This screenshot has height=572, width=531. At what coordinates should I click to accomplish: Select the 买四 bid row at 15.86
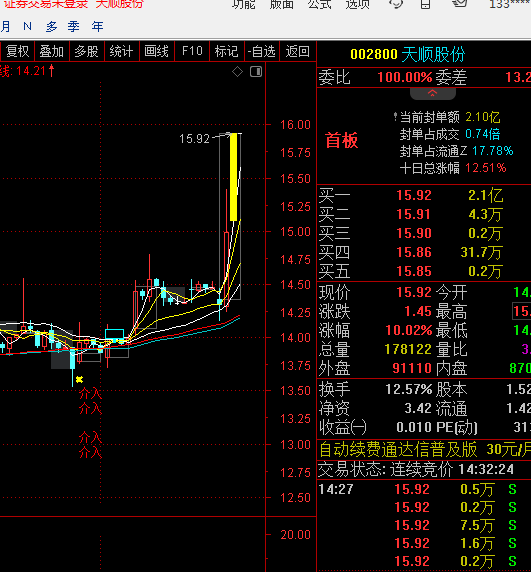click(424, 252)
